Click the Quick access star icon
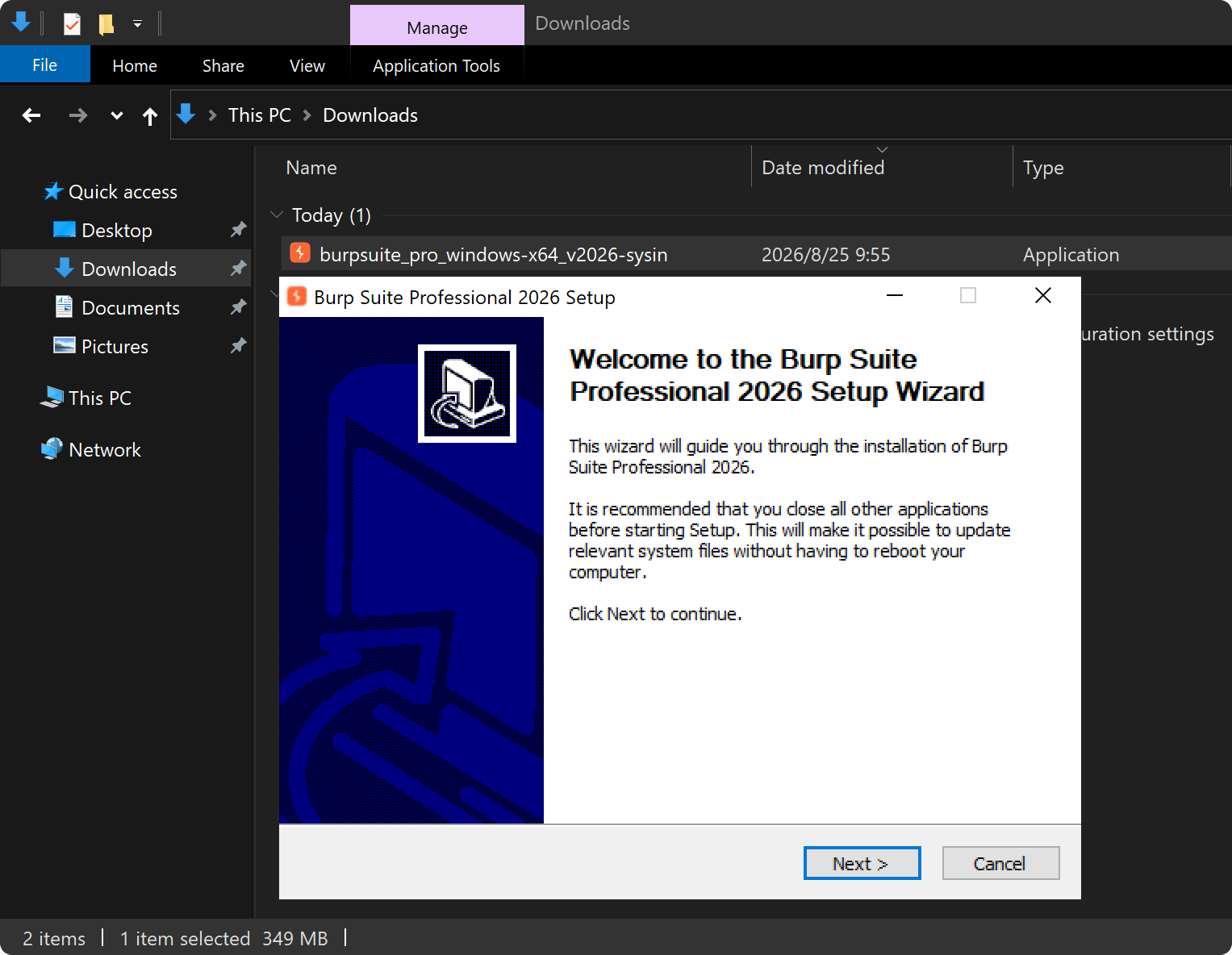Image resolution: width=1232 pixels, height=955 pixels. (x=53, y=191)
